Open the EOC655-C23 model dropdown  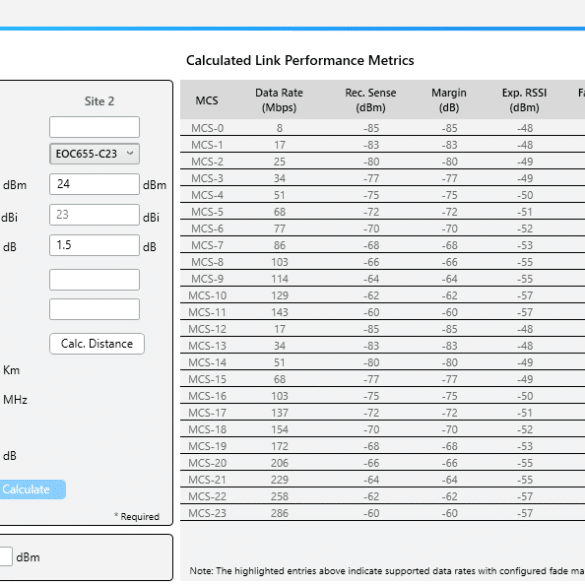94,154
